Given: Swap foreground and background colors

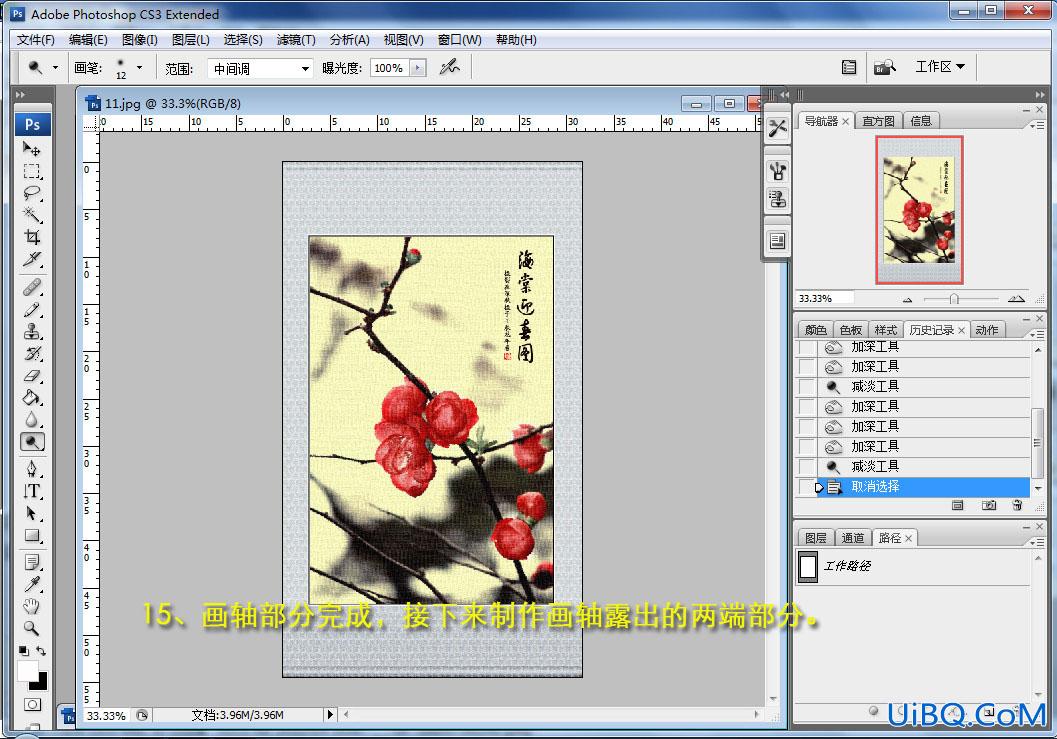Looking at the screenshot, I should click(x=41, y=651).
